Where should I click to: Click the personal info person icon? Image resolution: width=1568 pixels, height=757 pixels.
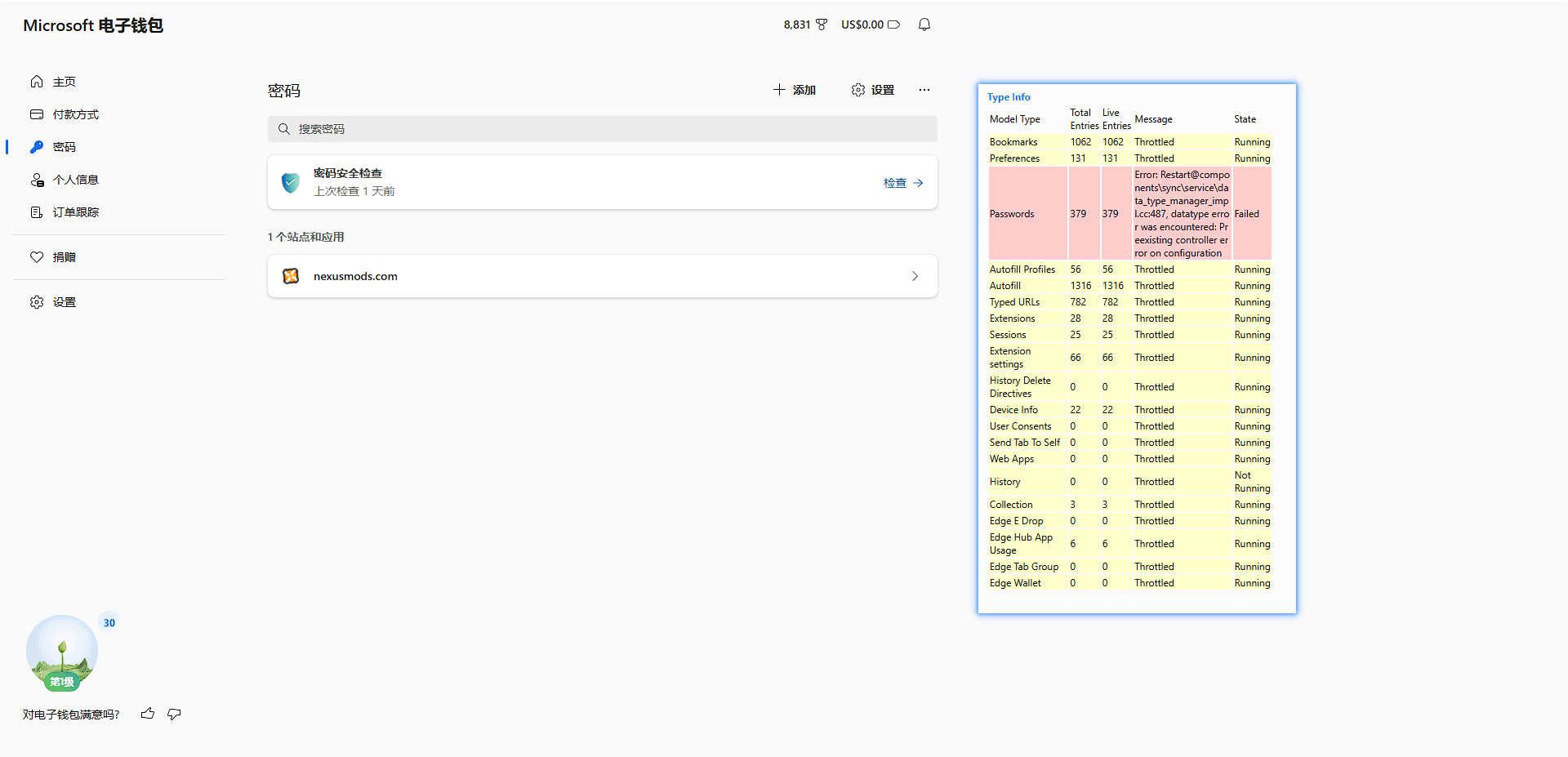(37, 180)
